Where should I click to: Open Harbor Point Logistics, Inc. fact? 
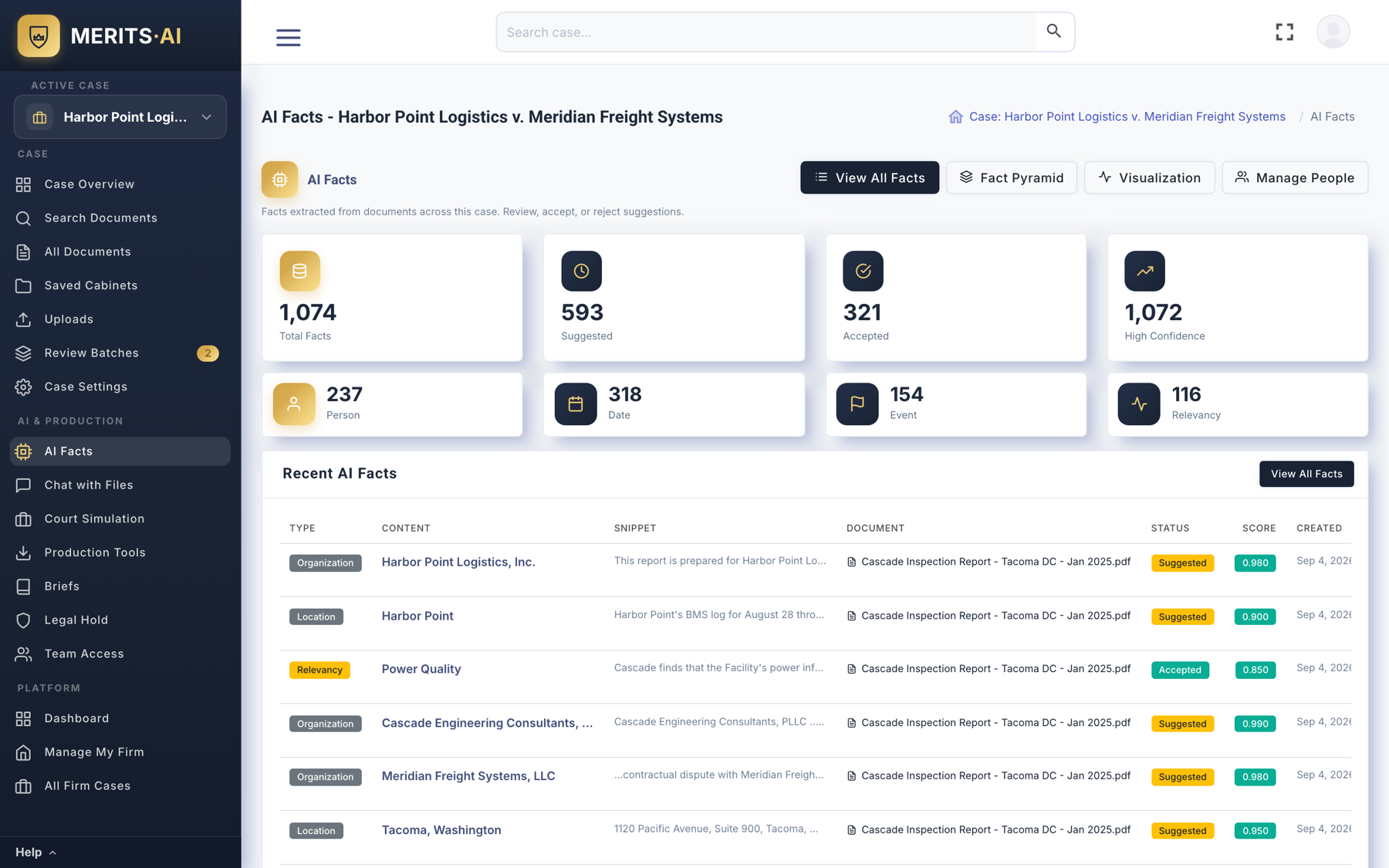(x=458, y=562)
